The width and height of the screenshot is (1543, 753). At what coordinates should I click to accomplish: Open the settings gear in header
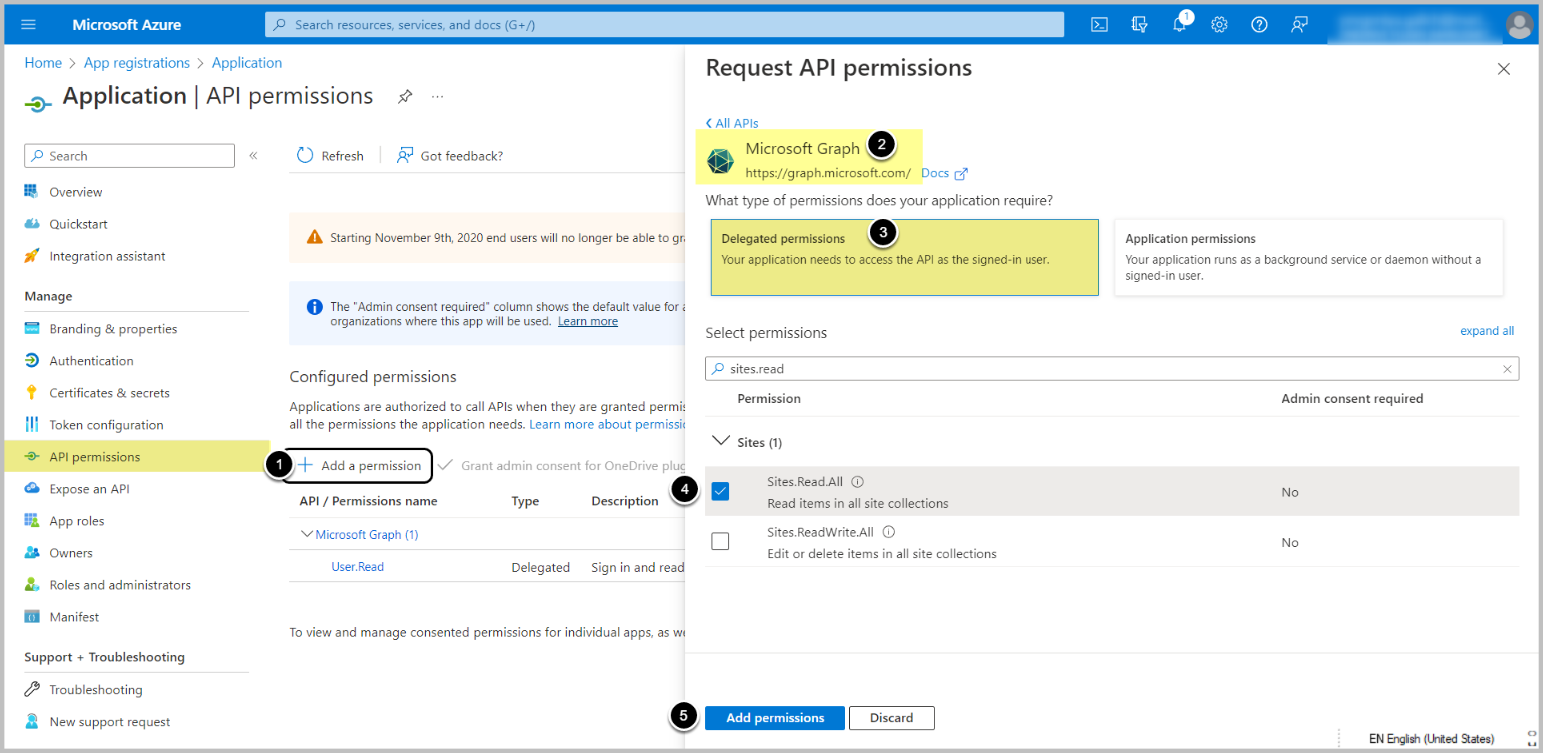click(x=1219, y=25)
